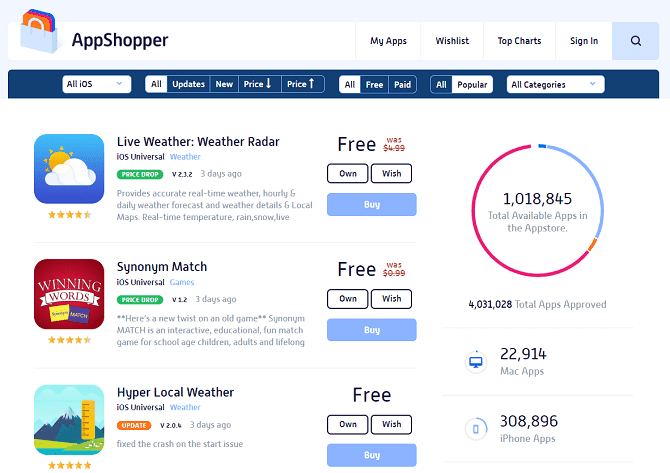Click 'fixed the crash on the start issue'

coord(180,444)
